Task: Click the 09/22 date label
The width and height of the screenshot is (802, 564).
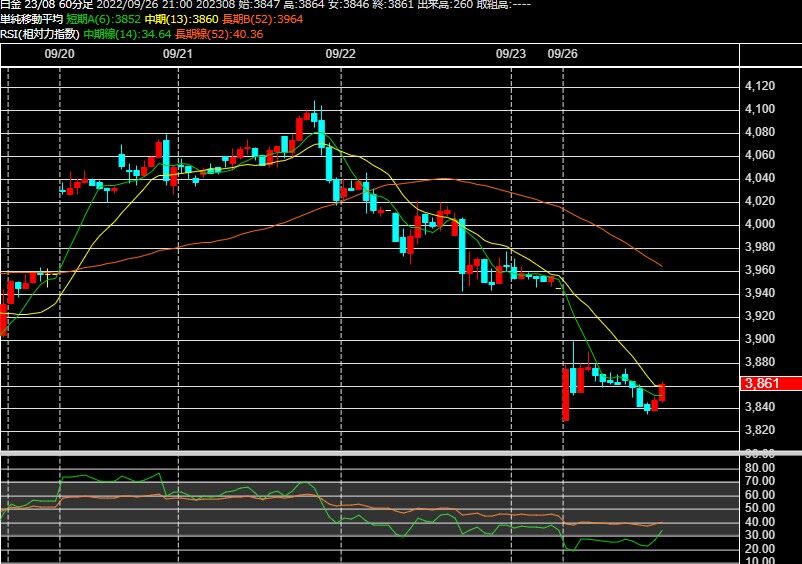Action: tap(340, 54)
